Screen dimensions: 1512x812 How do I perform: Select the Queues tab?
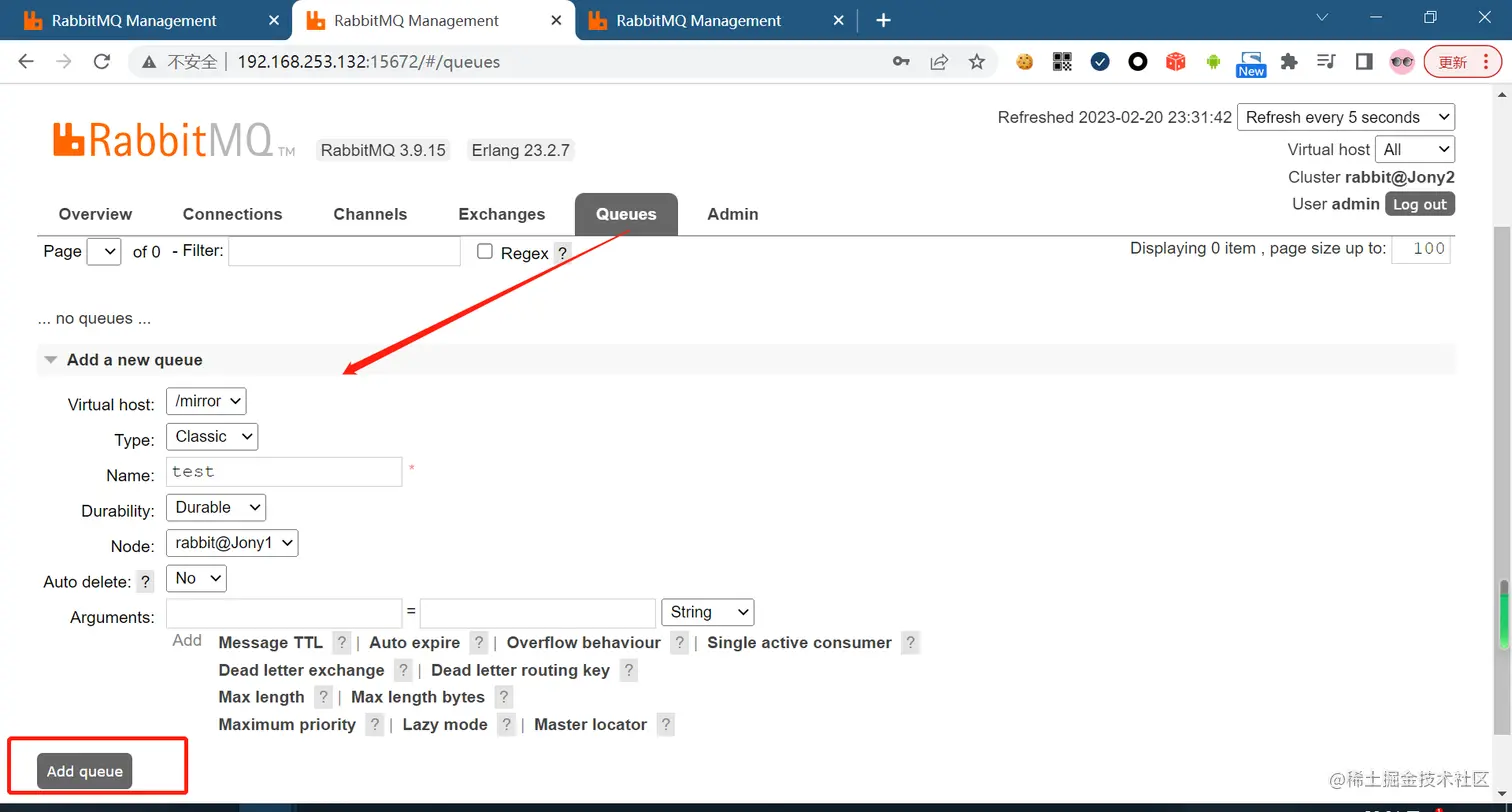626,214
